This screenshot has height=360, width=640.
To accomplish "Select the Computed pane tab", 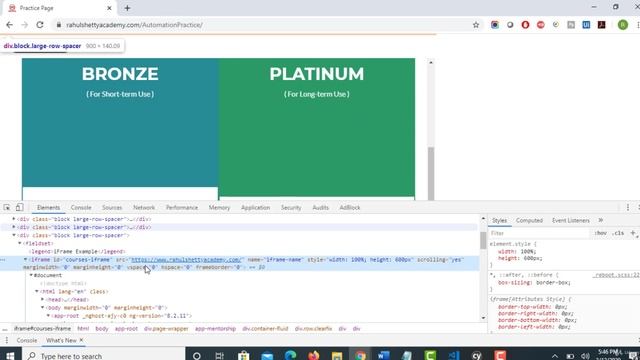I will [x=529, y=220].
